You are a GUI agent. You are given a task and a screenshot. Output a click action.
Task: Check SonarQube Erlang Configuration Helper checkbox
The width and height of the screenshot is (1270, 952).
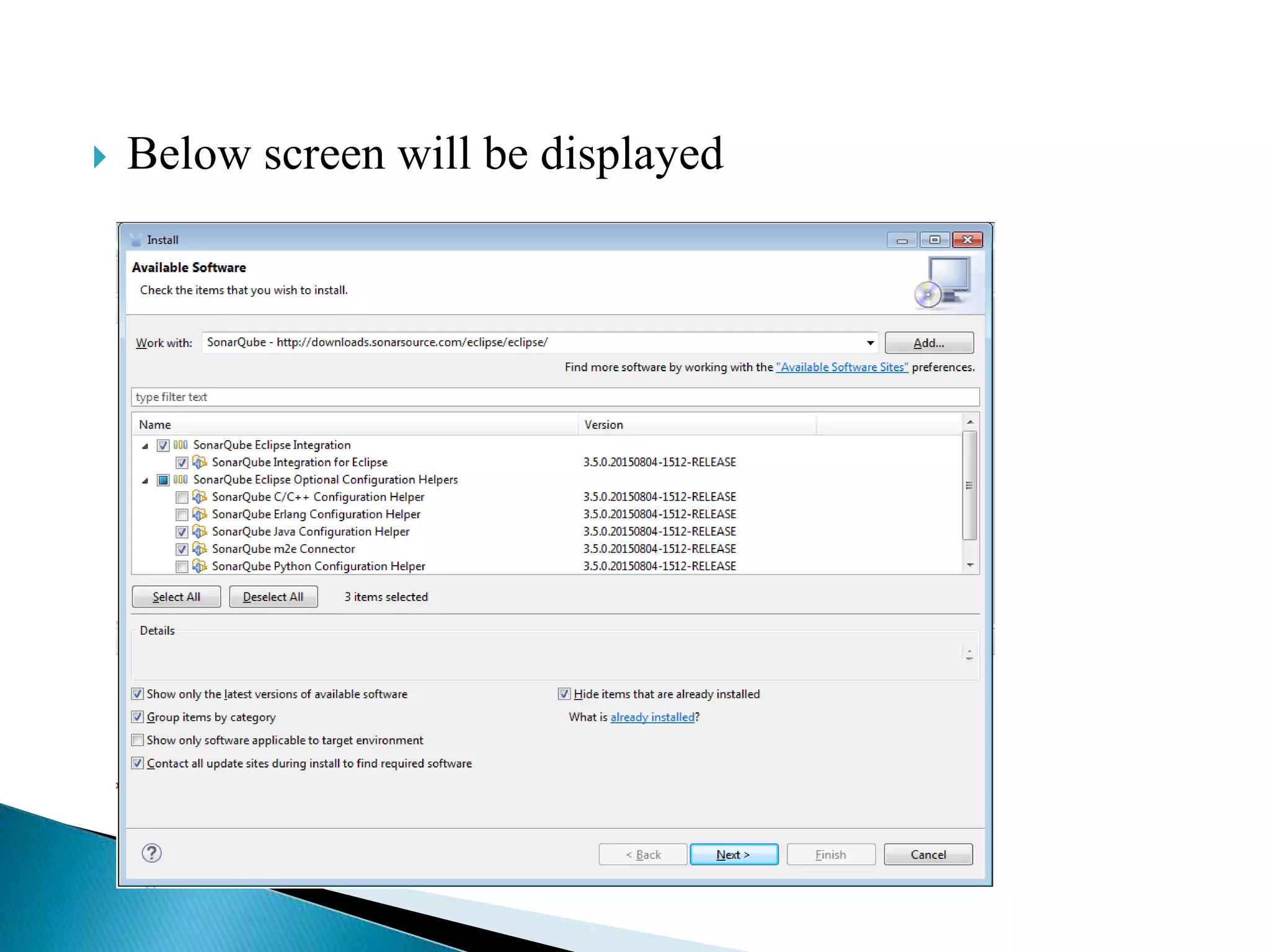pyautogui.click(x=182, y=515)
